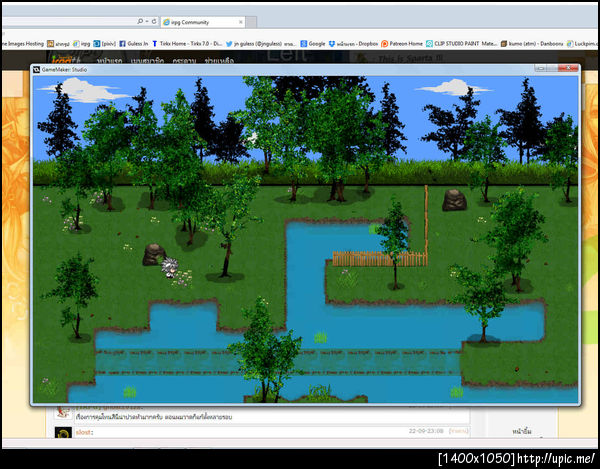Viewport: 600px width, 469px height.
Task: Close the irpg Community tab
Action: (241, 22)
